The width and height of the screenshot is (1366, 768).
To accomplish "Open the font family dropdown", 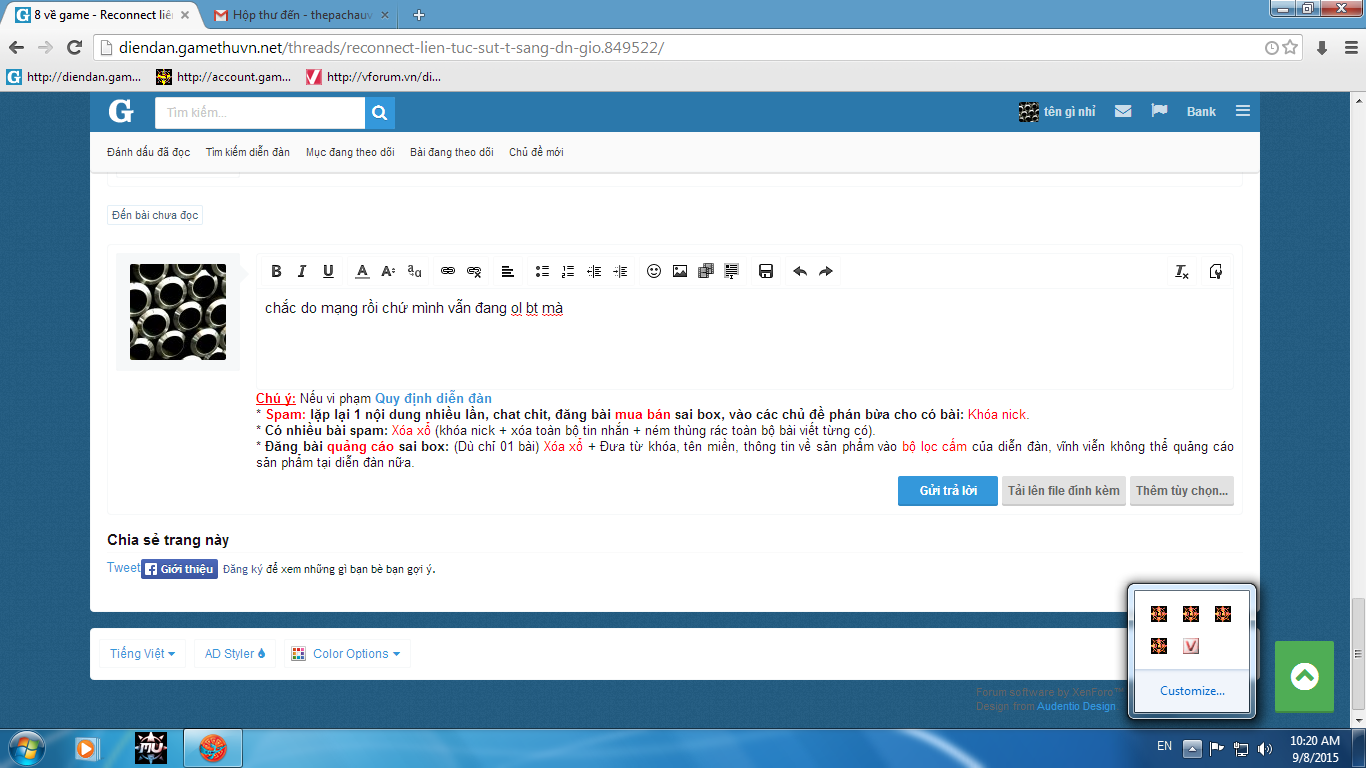I will coord(414,271).
